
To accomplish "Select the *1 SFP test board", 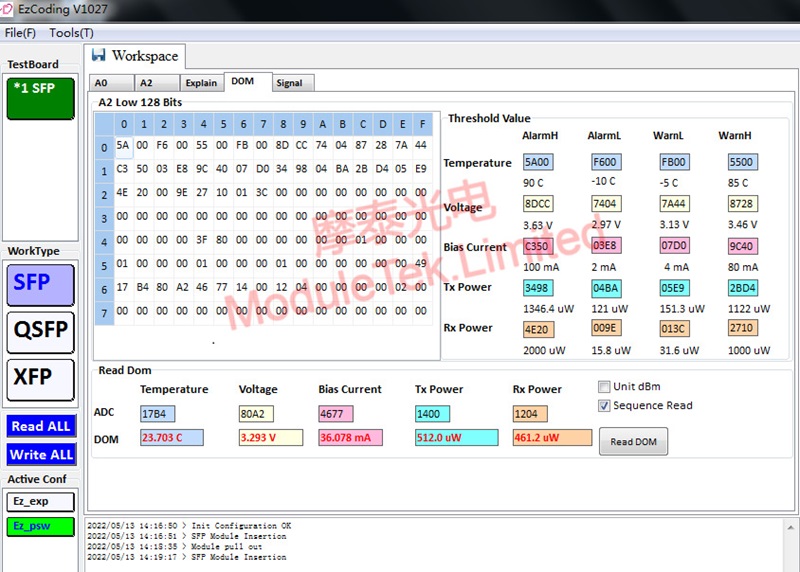I will (41, 98).
